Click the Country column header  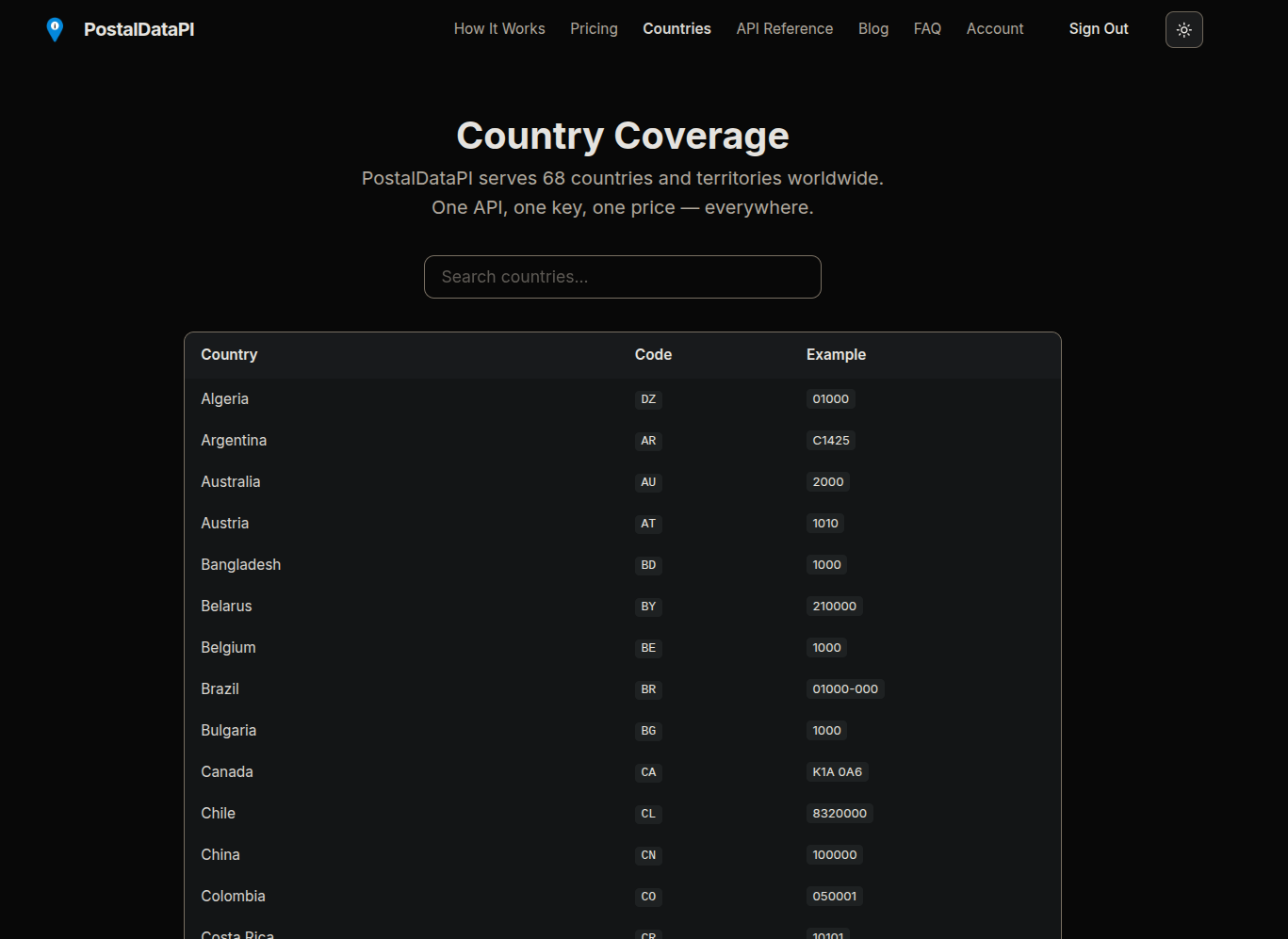tap(229, 355)
